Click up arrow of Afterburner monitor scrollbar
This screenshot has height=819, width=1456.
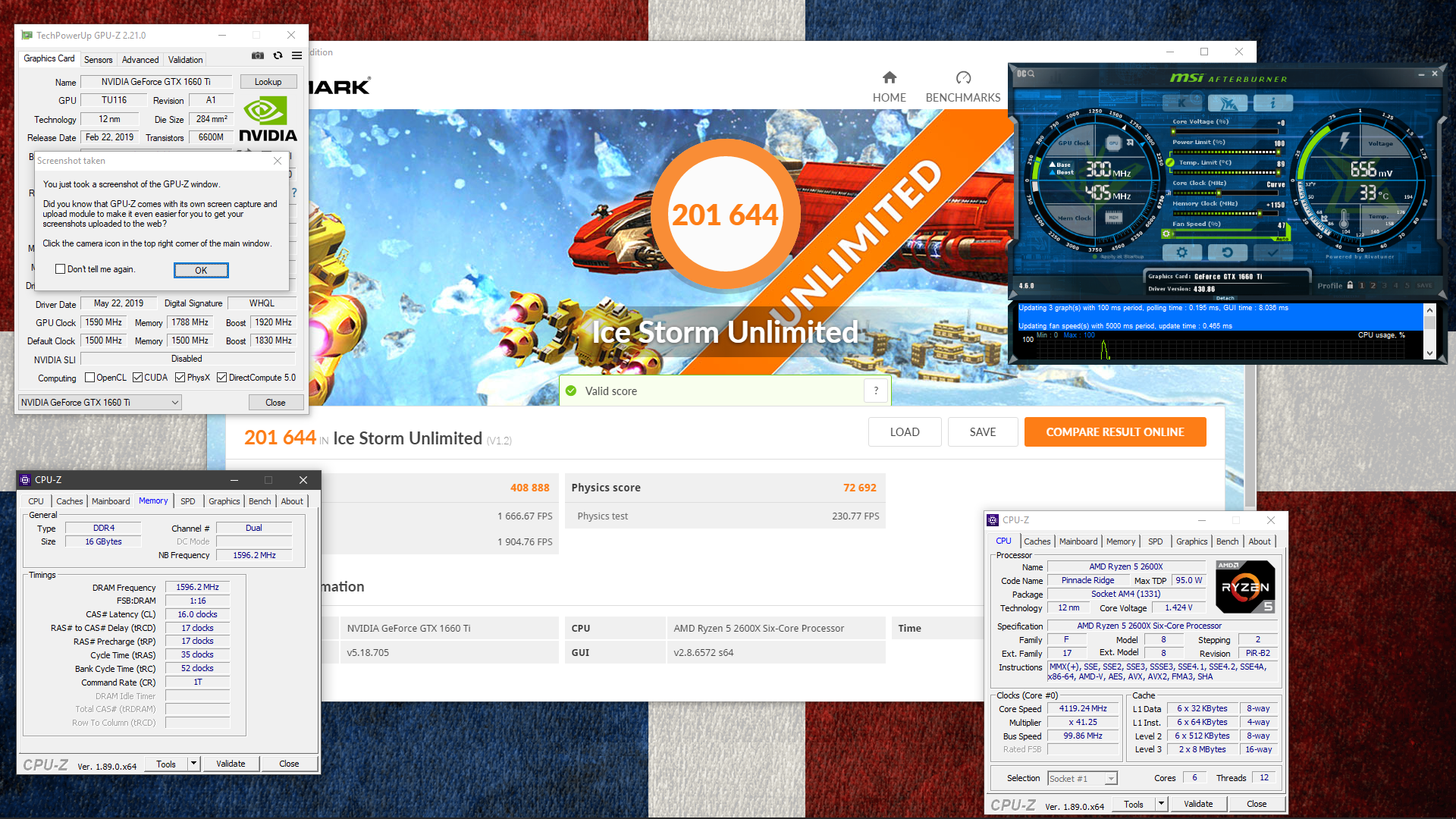tap(1429, 309)
